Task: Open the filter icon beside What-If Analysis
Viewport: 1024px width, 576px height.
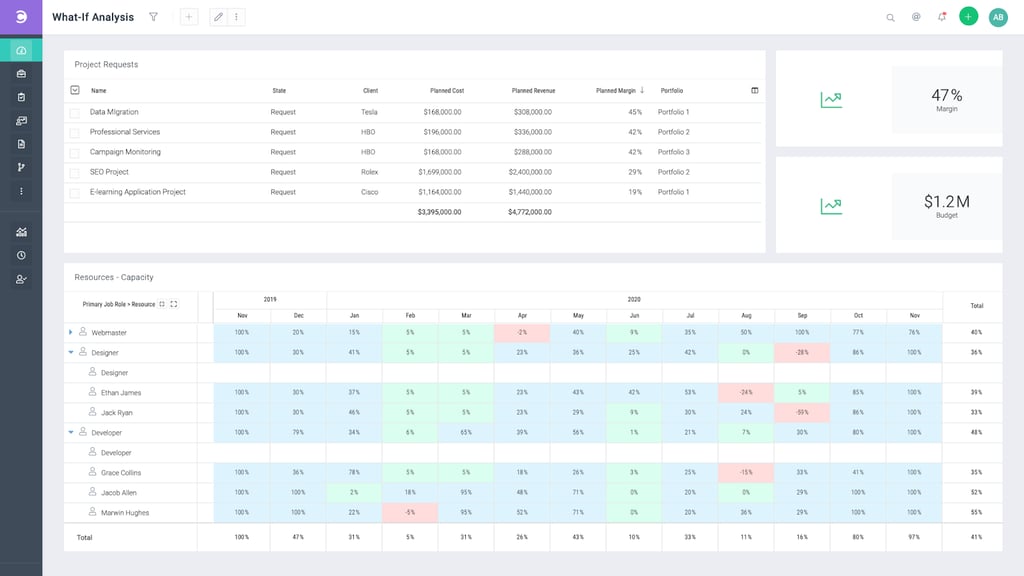Action: [152, 17]
